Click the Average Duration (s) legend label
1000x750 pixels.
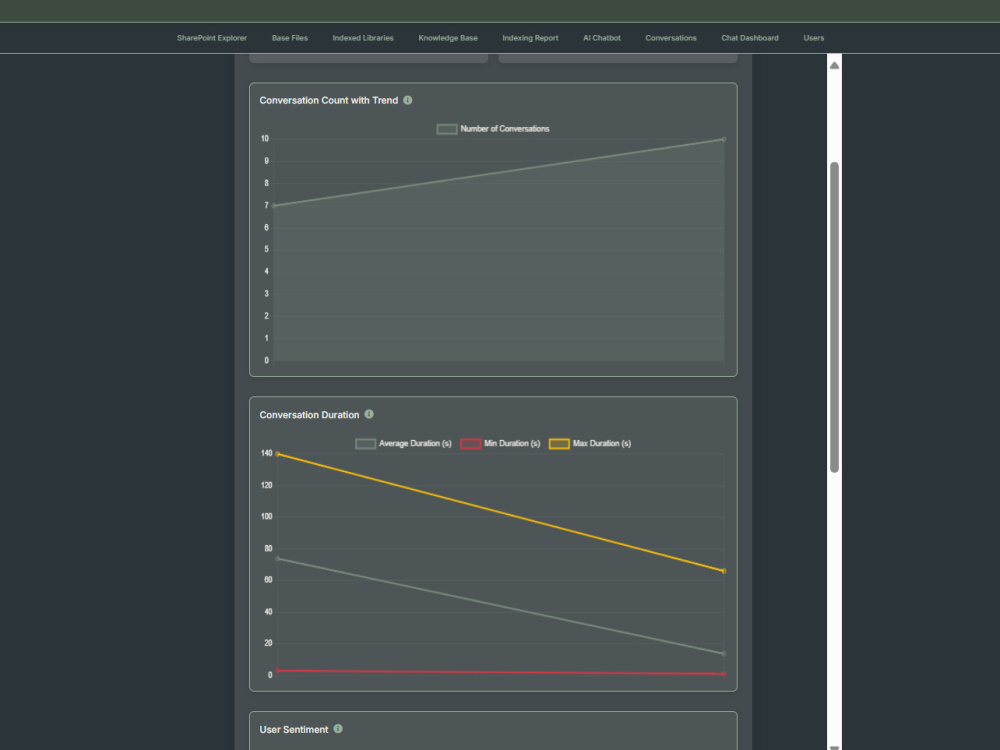point(415,443)
